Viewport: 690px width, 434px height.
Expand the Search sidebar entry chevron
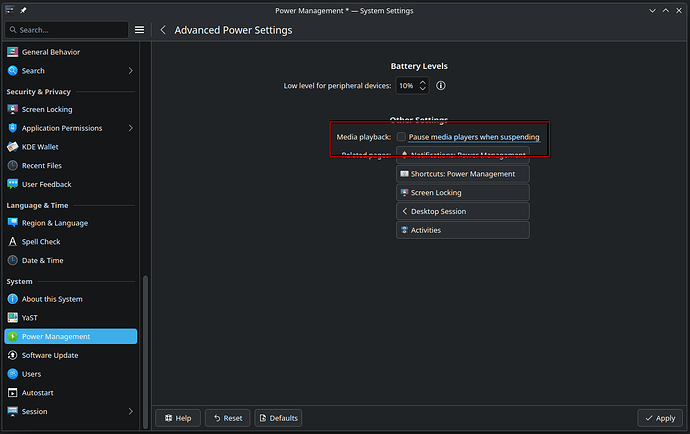[131, 71]
